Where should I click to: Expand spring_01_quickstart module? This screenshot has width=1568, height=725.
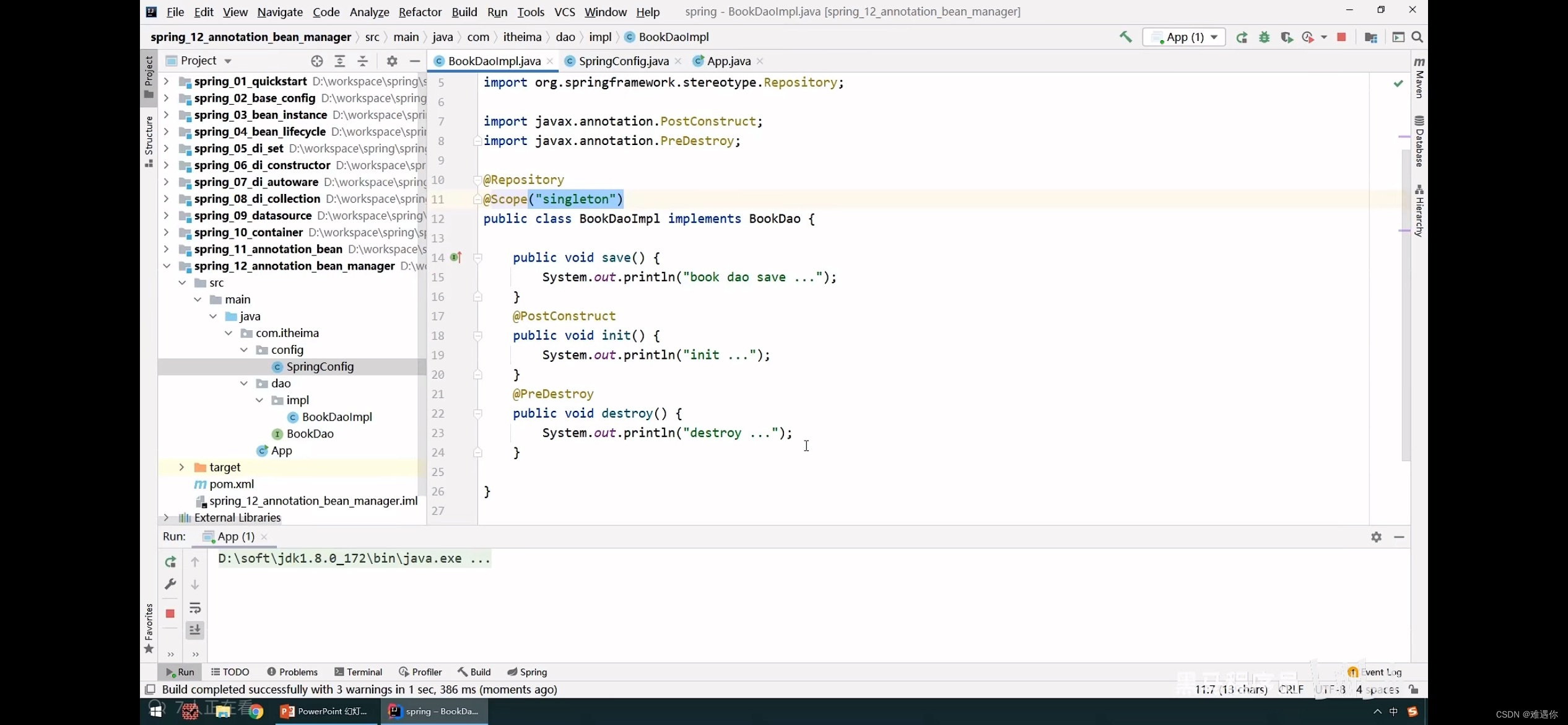tap(166, 81)
